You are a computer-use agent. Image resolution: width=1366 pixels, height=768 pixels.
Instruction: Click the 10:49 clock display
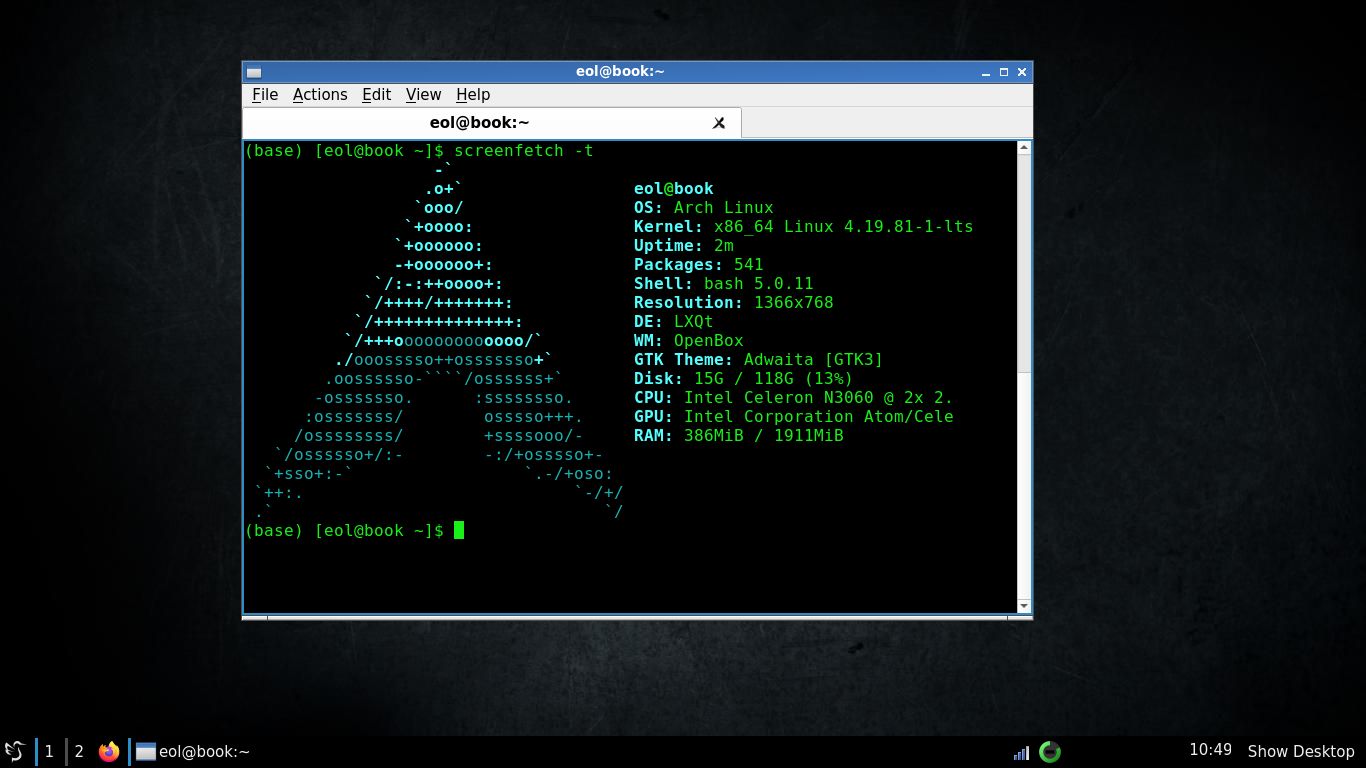pos(1210,750)
